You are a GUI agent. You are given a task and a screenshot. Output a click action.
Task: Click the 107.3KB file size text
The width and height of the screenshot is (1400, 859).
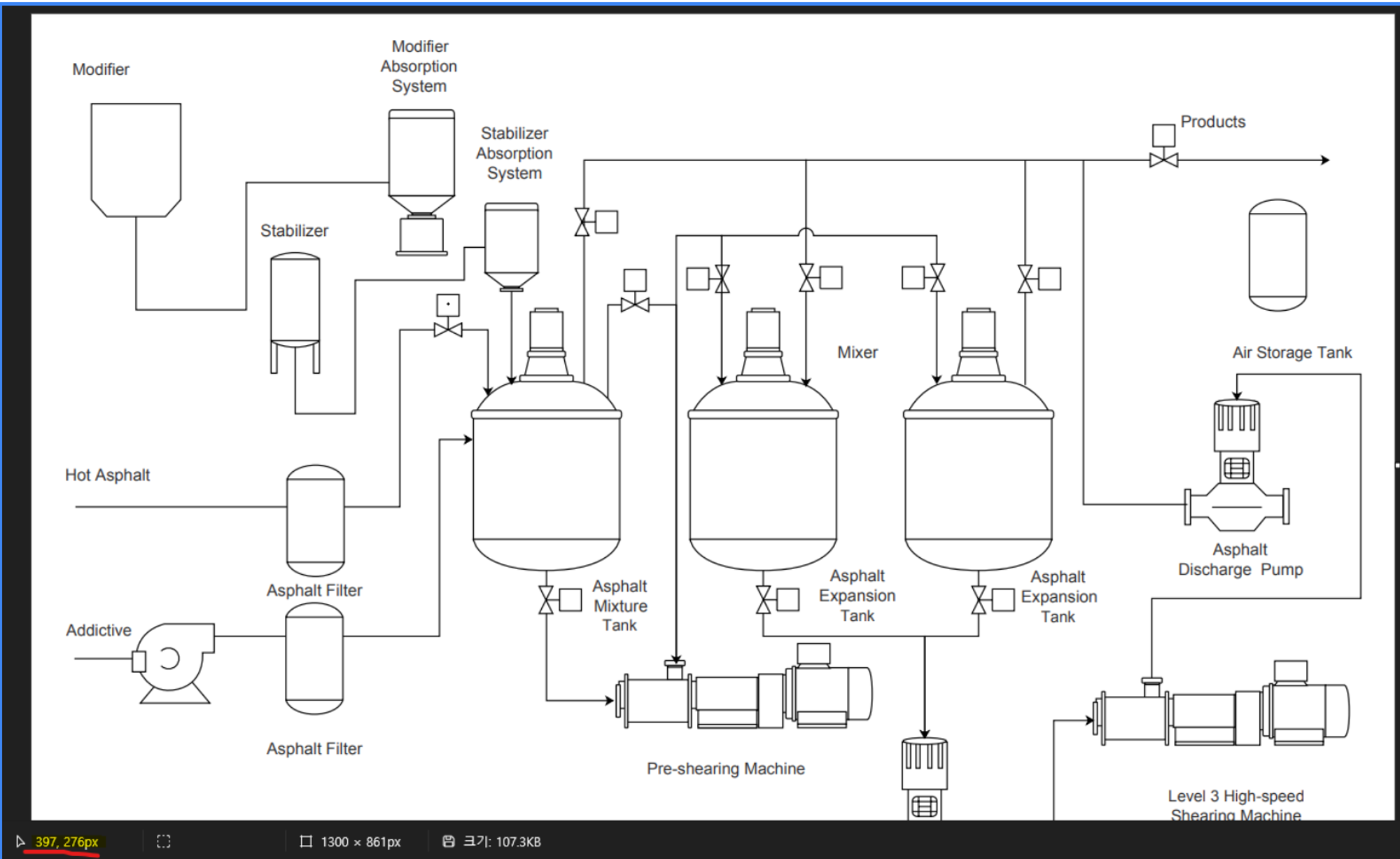pos(518,841)
